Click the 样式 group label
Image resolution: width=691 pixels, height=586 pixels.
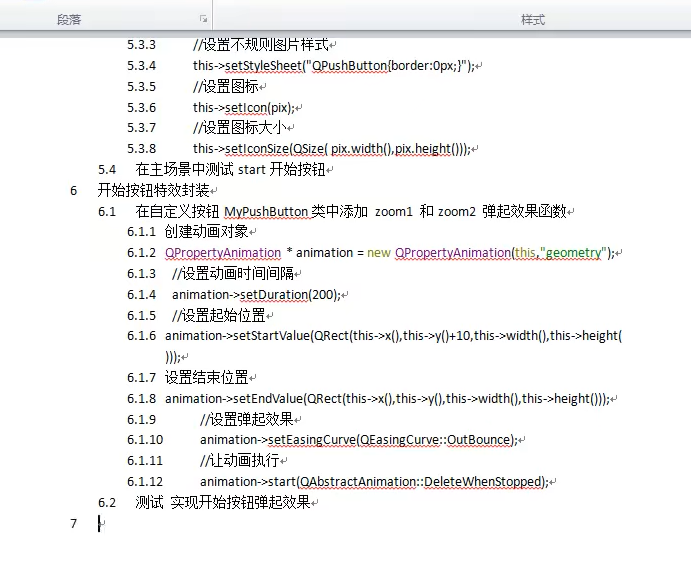click(533, 19)
